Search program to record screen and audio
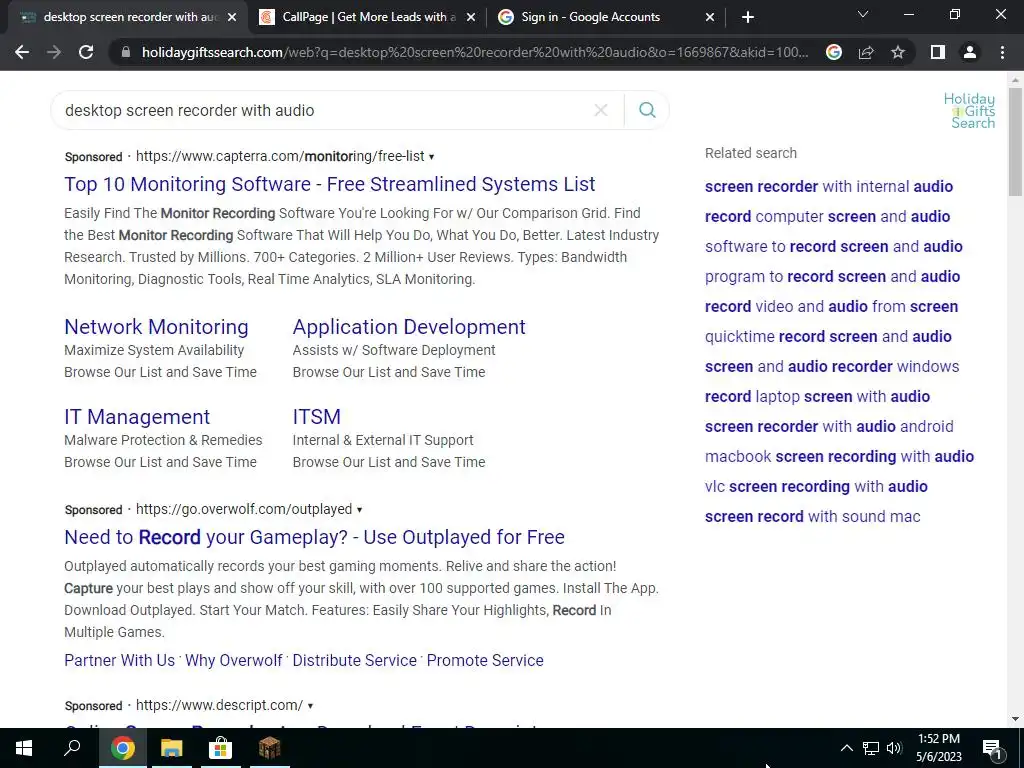 [832, 276]
